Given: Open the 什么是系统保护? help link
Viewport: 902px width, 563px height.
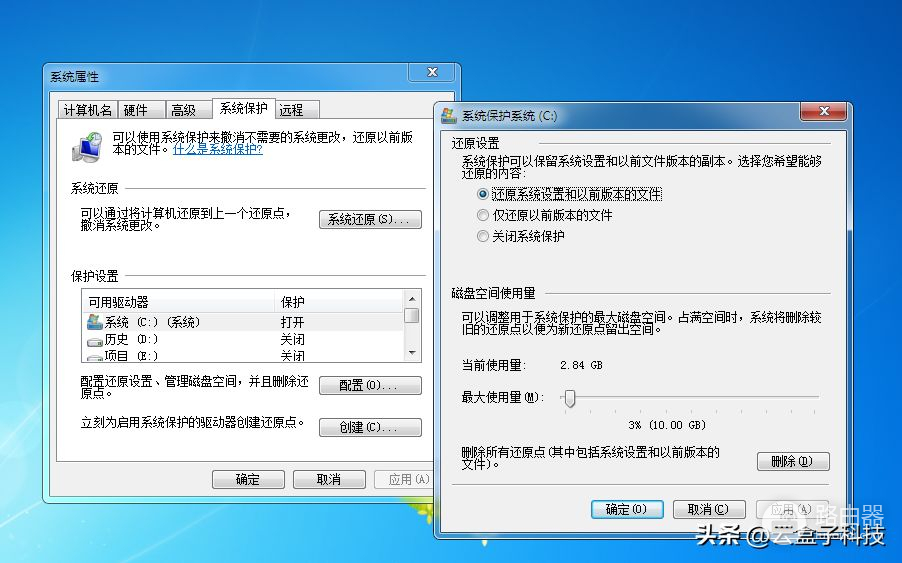Looking at the screenshot, I should click(x=218, y=149).
